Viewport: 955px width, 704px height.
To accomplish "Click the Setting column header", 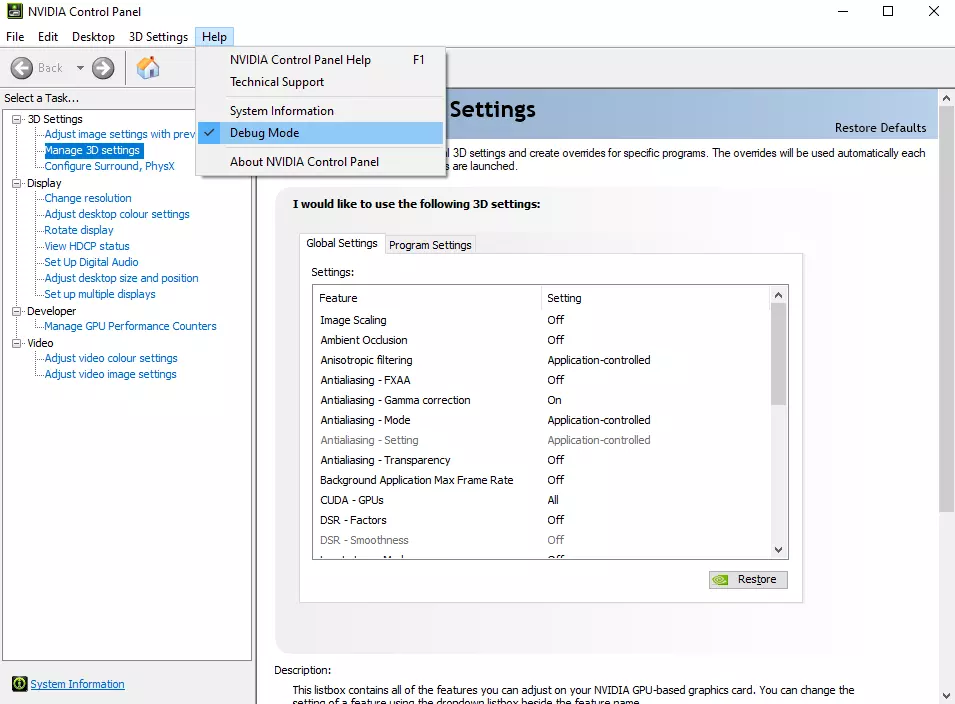I will tap(655, 298).
